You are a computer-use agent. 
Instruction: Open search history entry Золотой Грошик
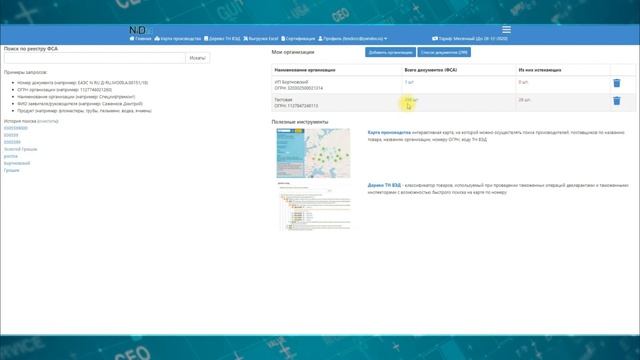pos(20,149)
